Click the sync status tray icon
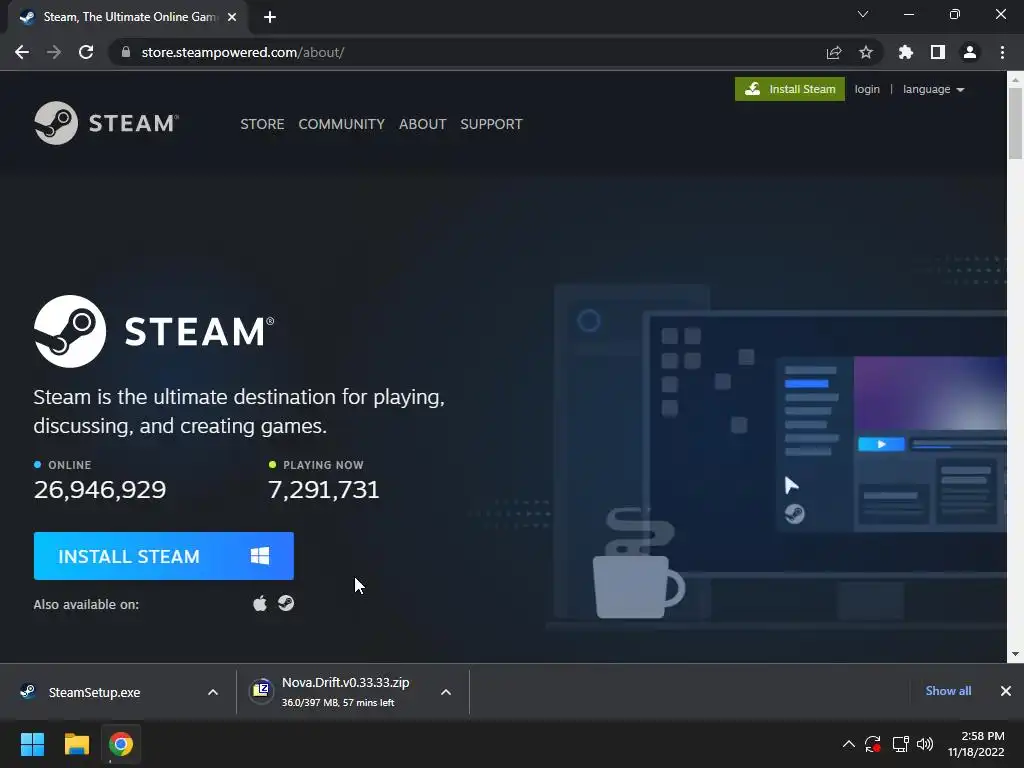 click(872, 744)
